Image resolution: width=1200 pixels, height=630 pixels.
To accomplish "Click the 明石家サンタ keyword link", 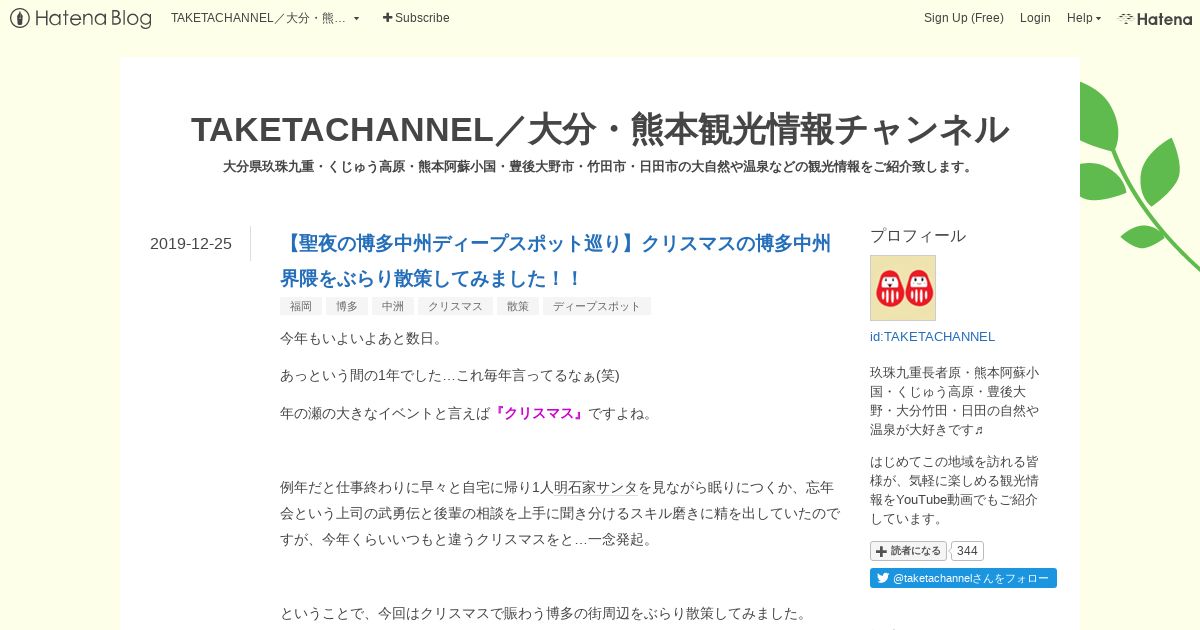I will pos(595,488).
